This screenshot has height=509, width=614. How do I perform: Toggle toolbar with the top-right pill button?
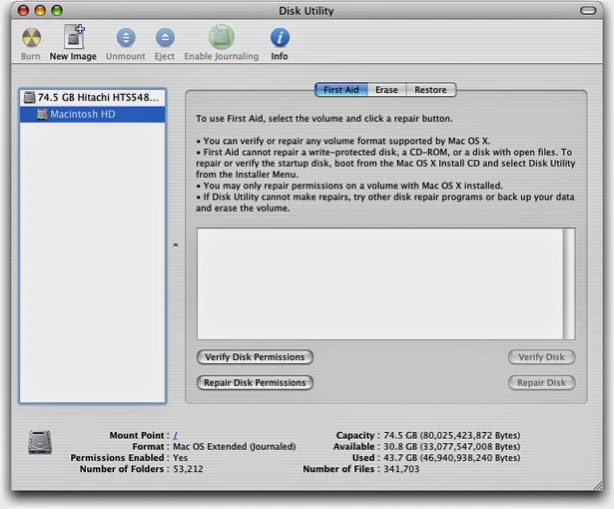[588, 11]
